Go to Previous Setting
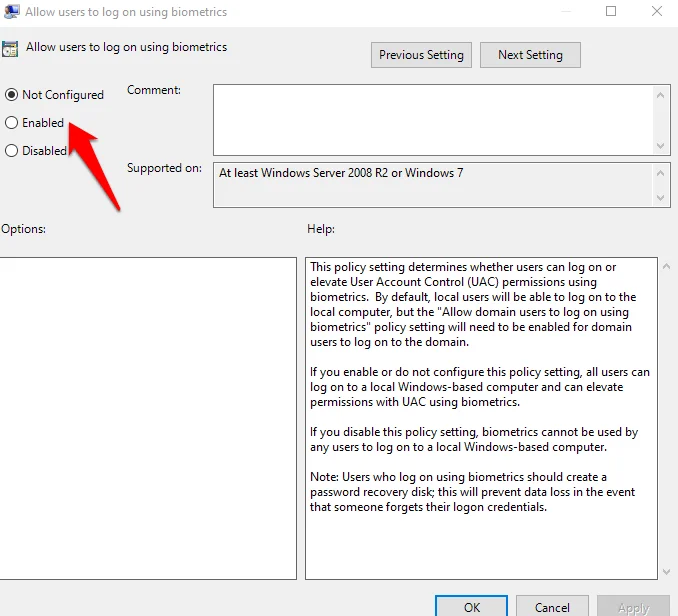 point(421,55)
